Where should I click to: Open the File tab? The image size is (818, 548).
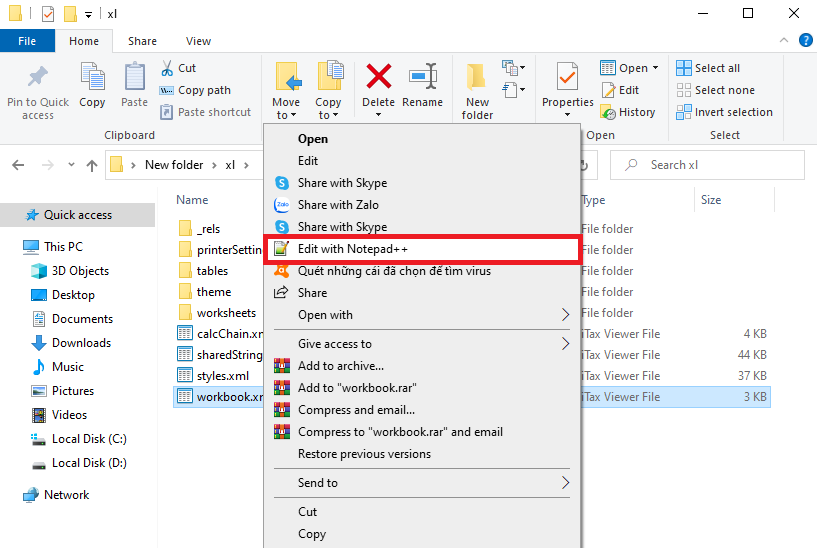pyautogui.click(x=27, y=41)
